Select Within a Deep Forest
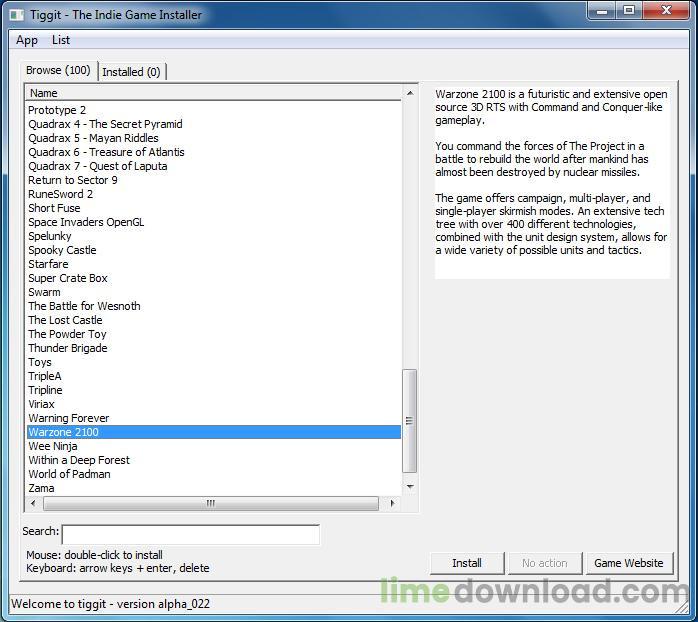 tap(214, 460)
